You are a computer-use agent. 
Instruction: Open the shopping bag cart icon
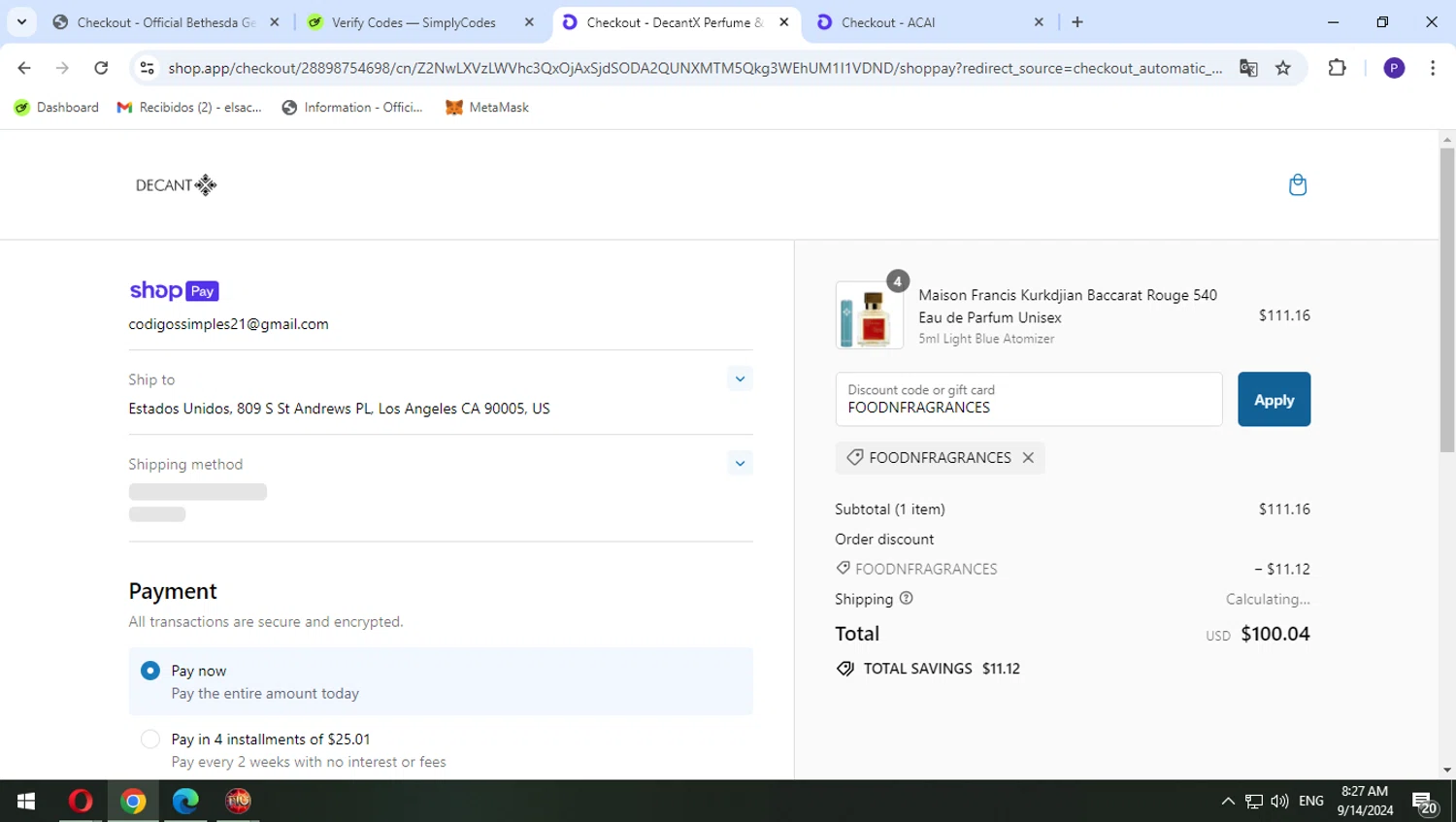tap(1297, 184)
